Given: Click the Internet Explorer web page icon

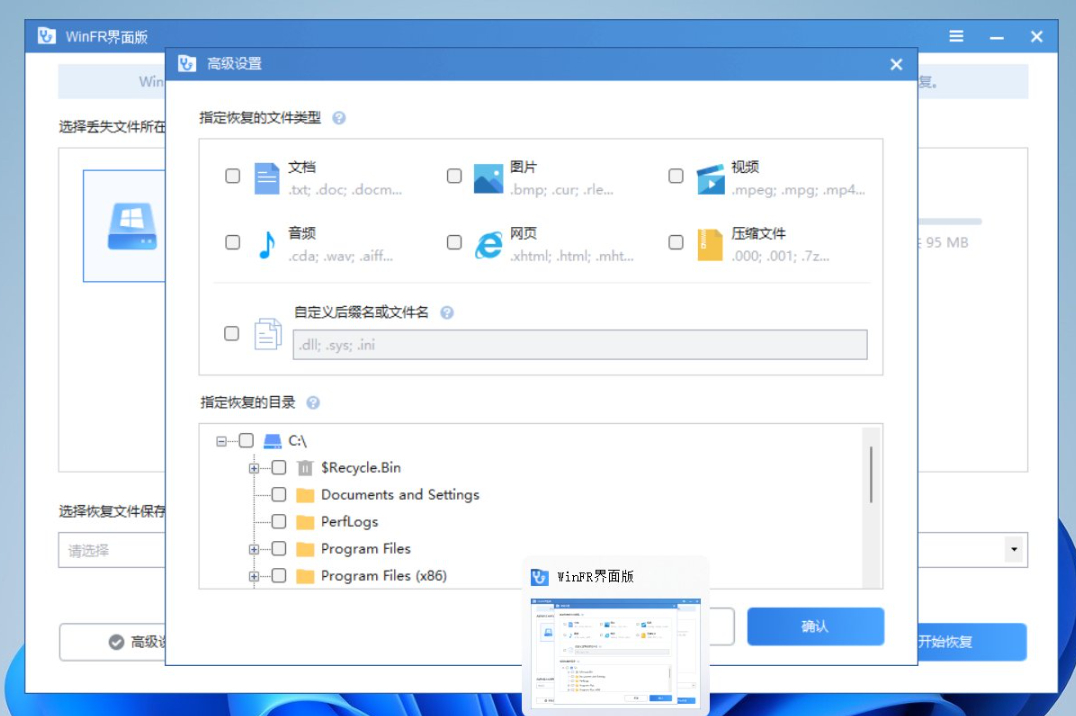Looking at the screenshot, I should click(489, 245).
